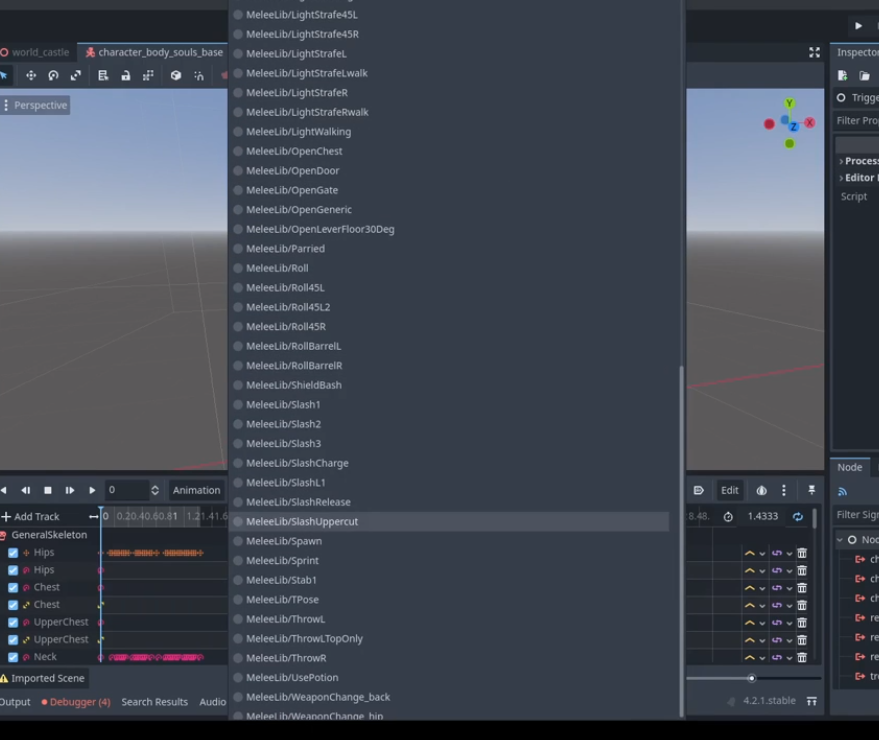
Task: Expand the bottom panel toggle icon
Action: coord(812,701)
